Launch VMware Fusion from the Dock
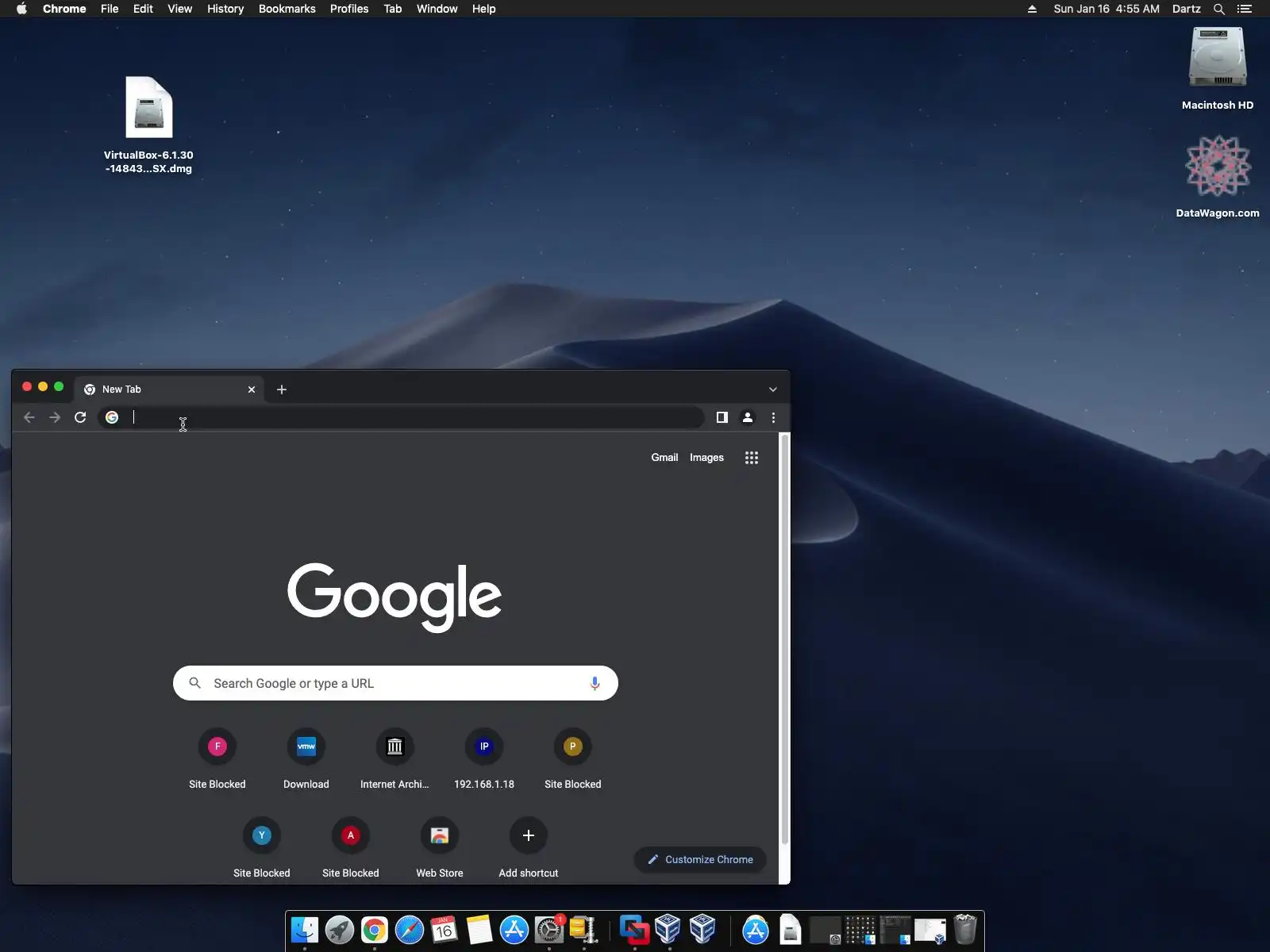The width and height of the screenshot is (1270, 952). tap(634, 930)
